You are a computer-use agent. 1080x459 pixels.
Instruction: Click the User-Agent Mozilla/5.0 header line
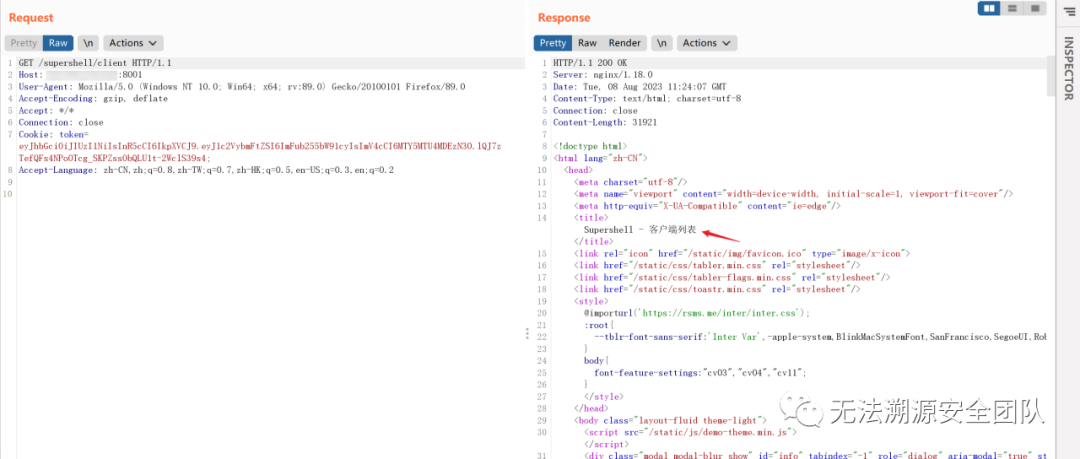pyautogui.click(x=242, y=87)
